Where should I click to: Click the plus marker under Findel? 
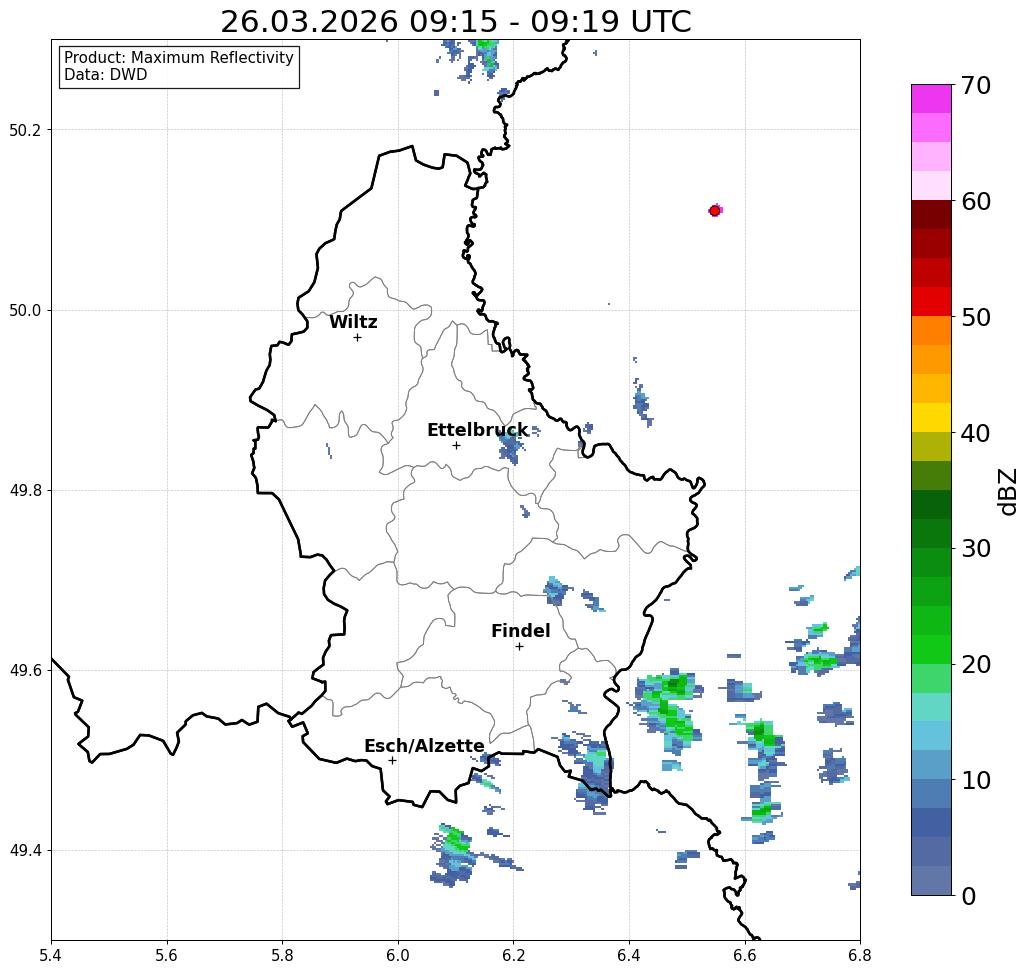click(x=519, y=647)
